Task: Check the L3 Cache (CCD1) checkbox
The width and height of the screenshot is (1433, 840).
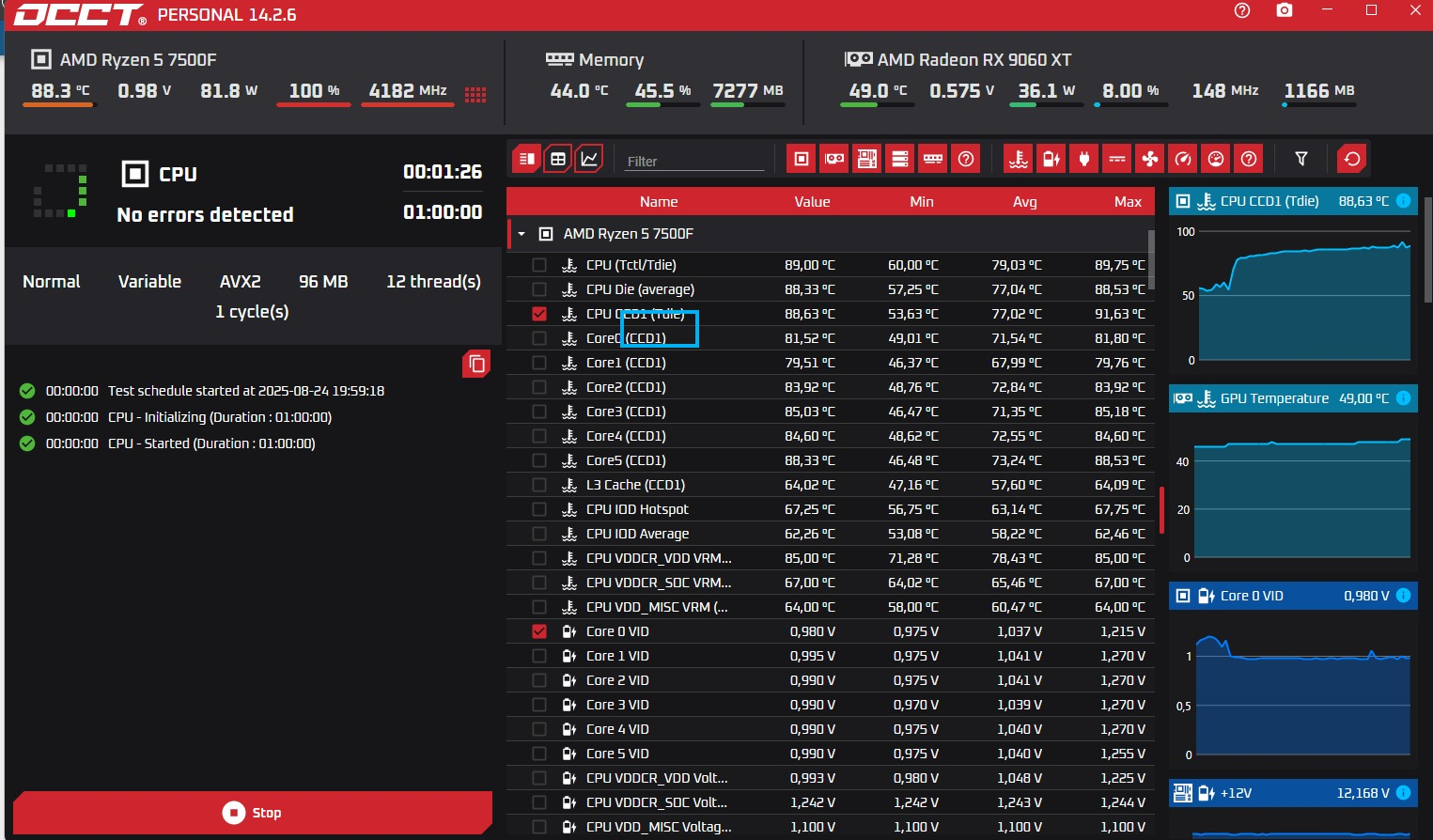Action: point(539,485)
